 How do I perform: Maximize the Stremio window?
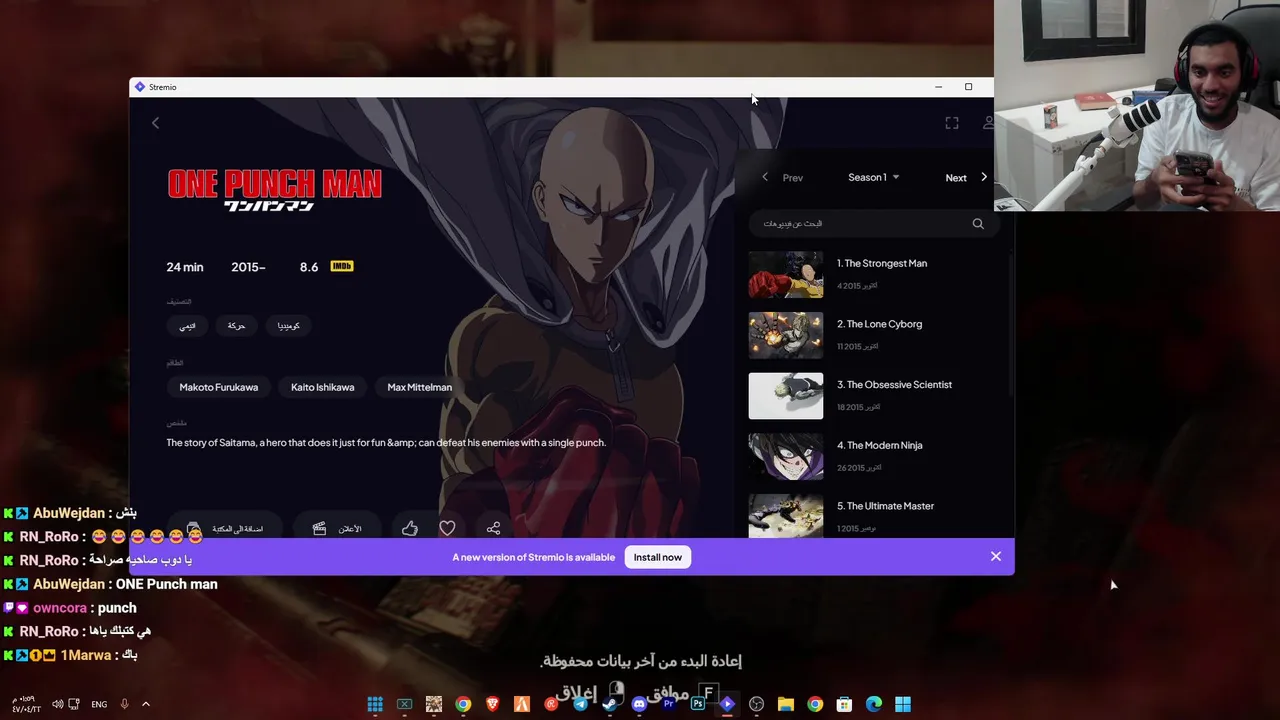click(968, 87)
